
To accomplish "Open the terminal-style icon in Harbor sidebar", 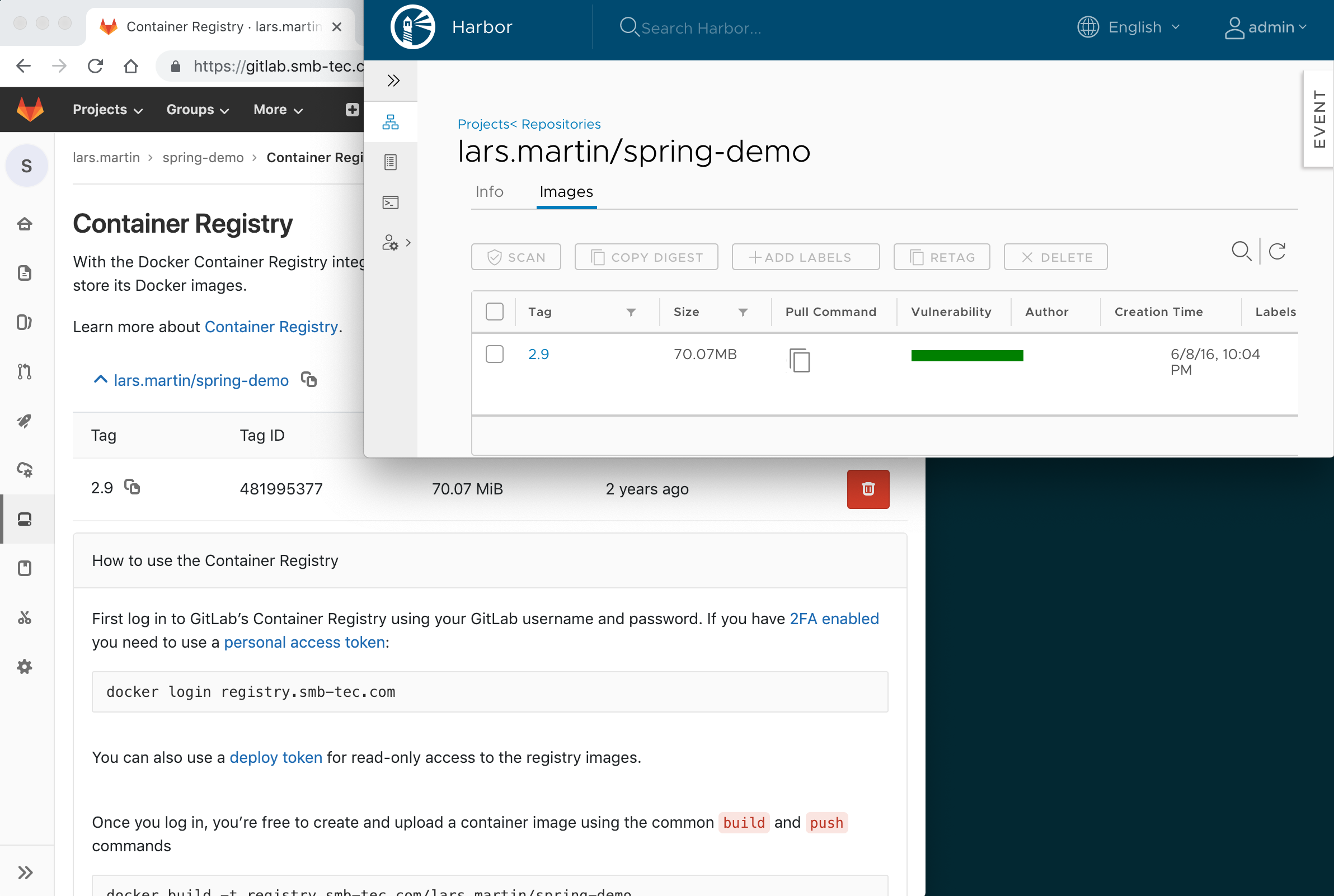I will (391, 202).
